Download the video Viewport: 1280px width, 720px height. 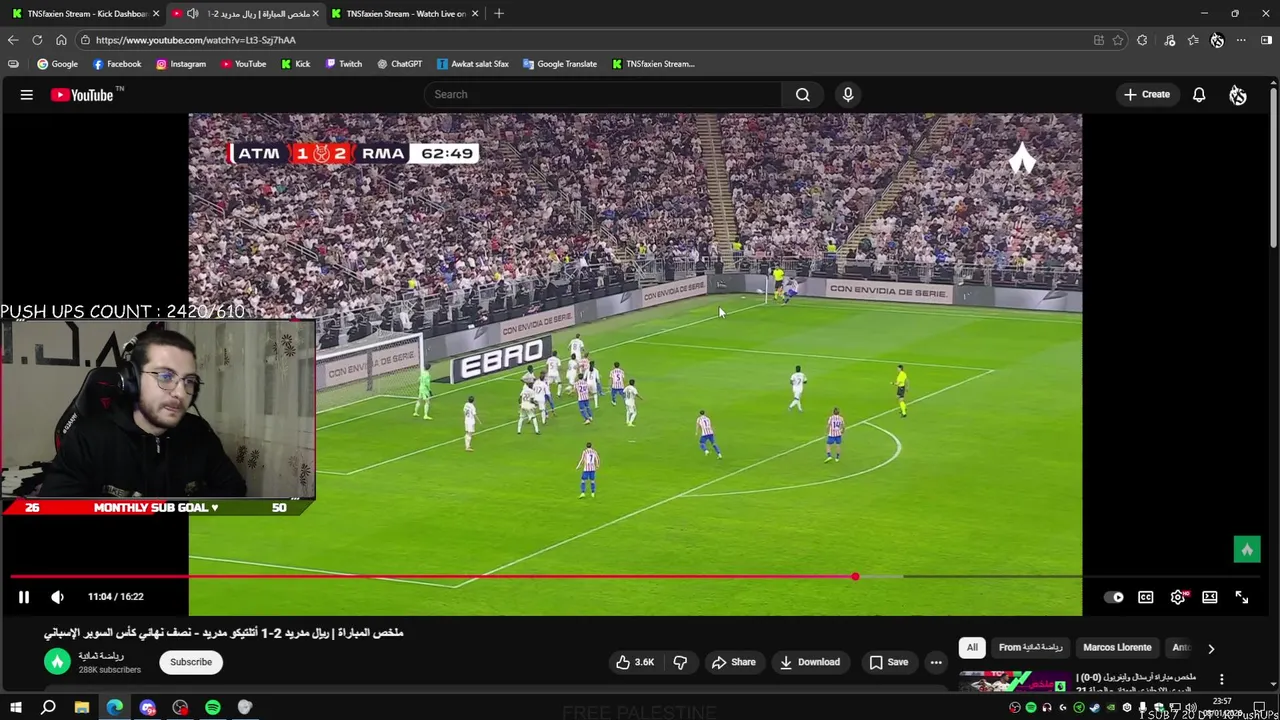tap(810, 662)
